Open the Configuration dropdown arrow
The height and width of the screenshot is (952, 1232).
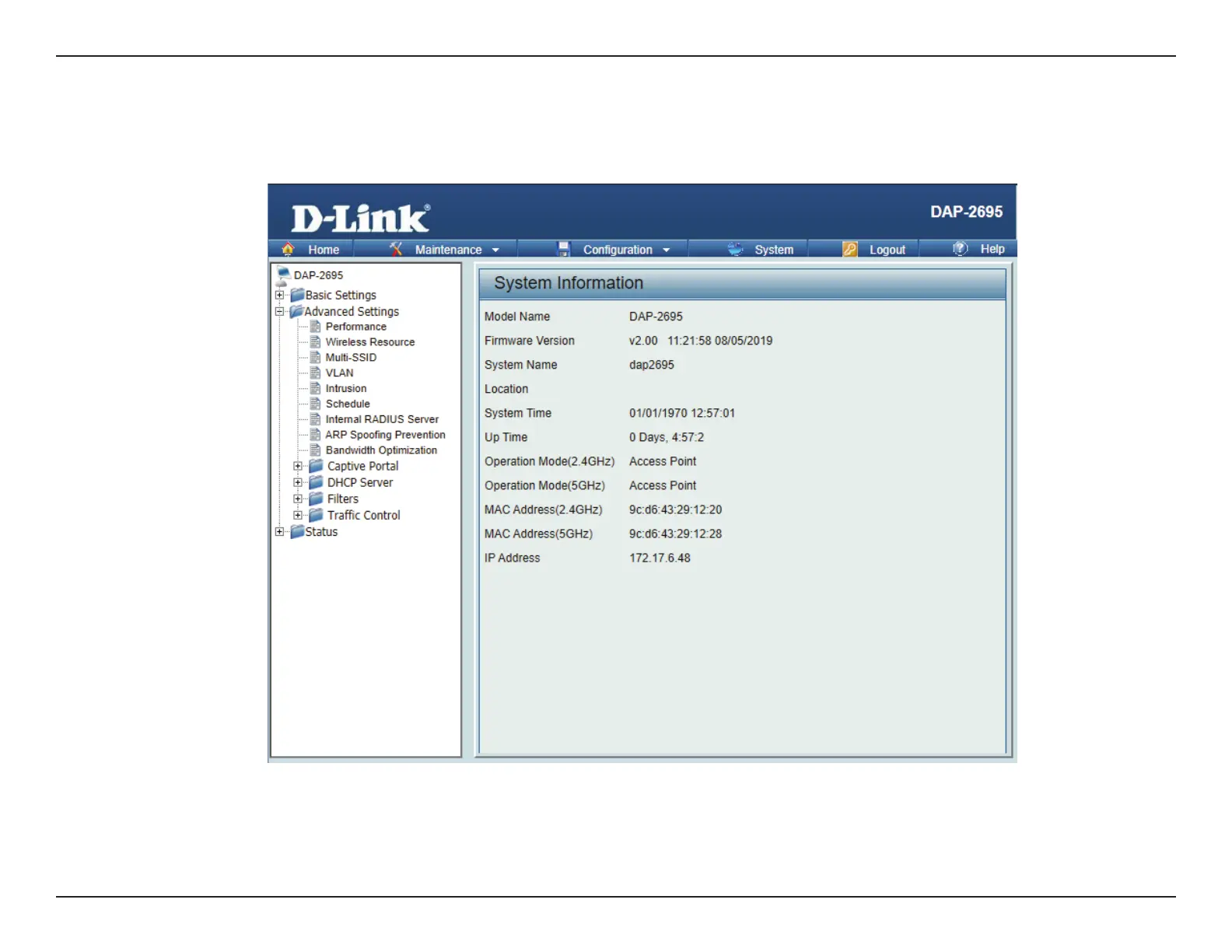[666, 250]
